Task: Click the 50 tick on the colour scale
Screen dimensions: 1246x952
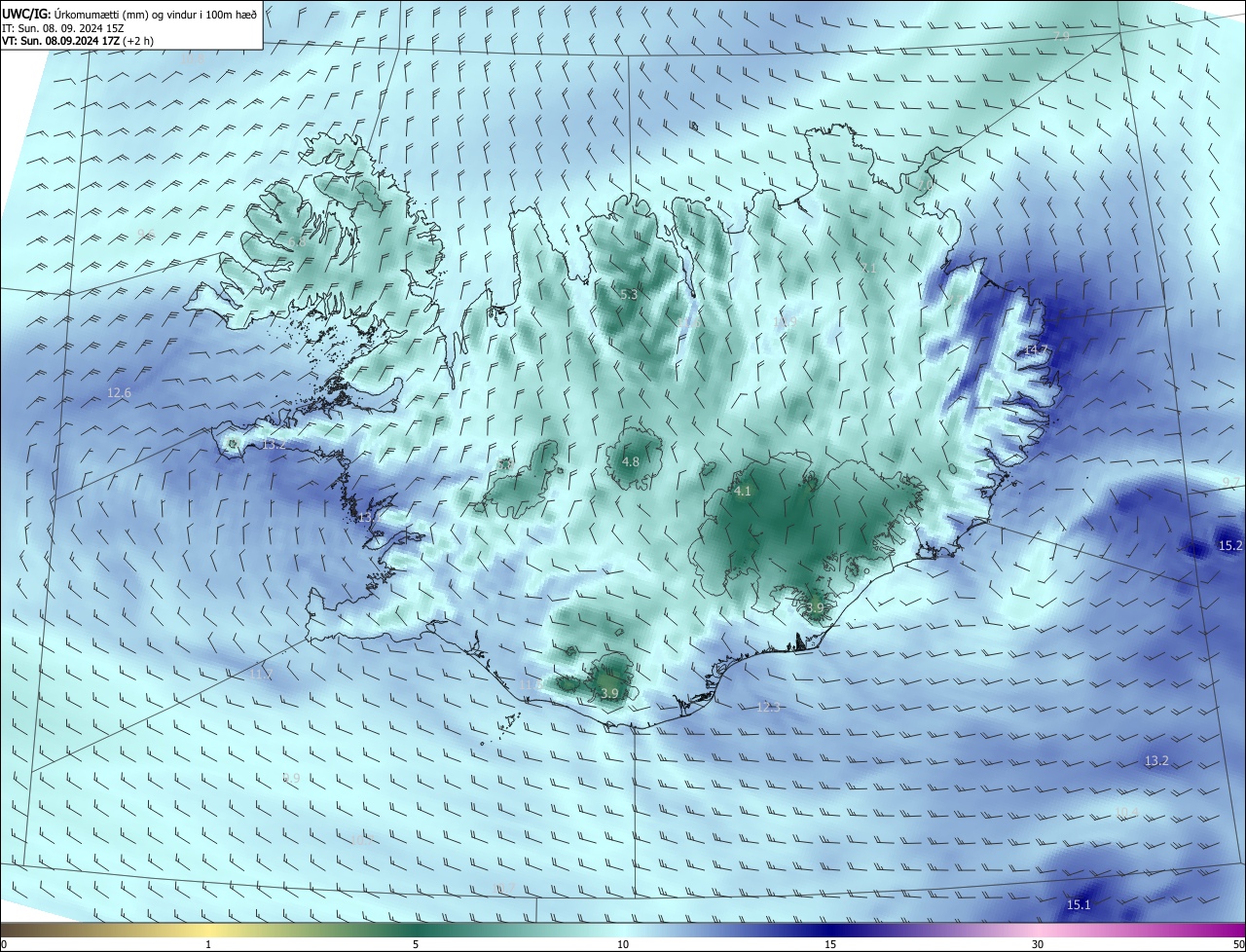Action: (x=1238, y=944)
